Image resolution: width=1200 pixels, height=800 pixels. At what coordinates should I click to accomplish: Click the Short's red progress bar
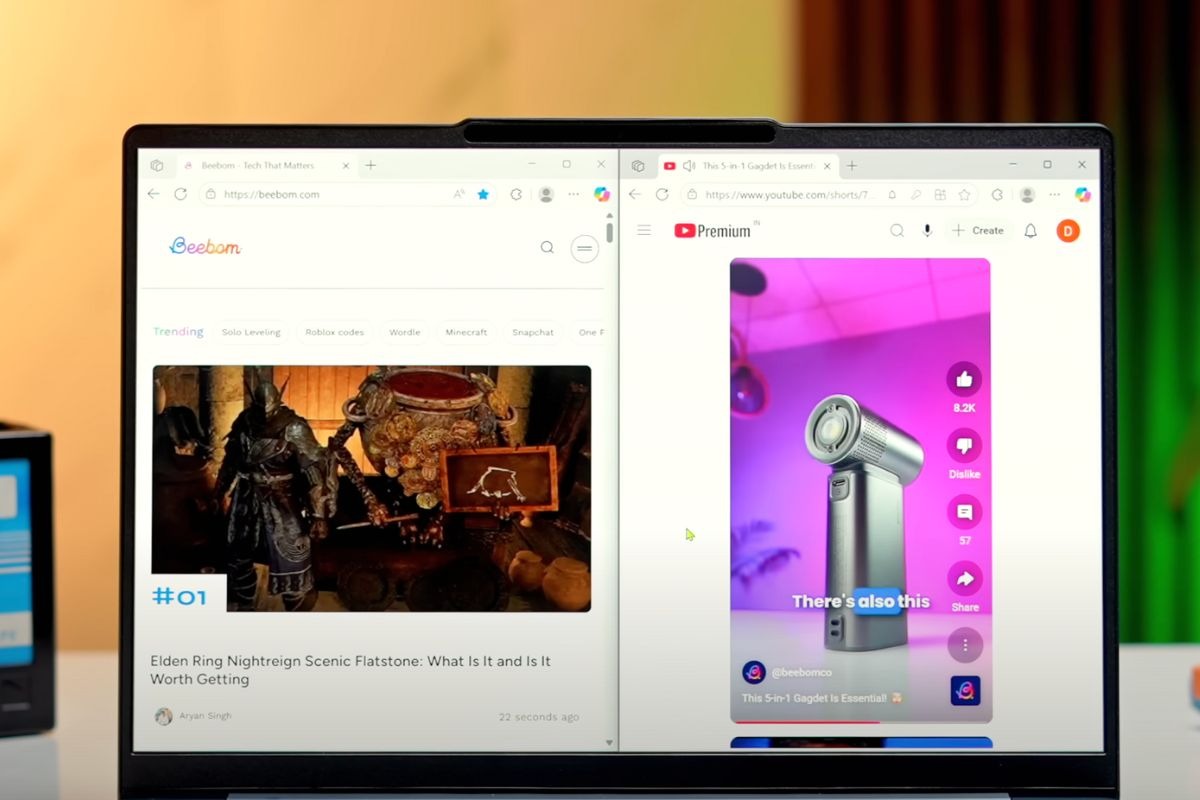pyautogui.click(x=805, y=721)
